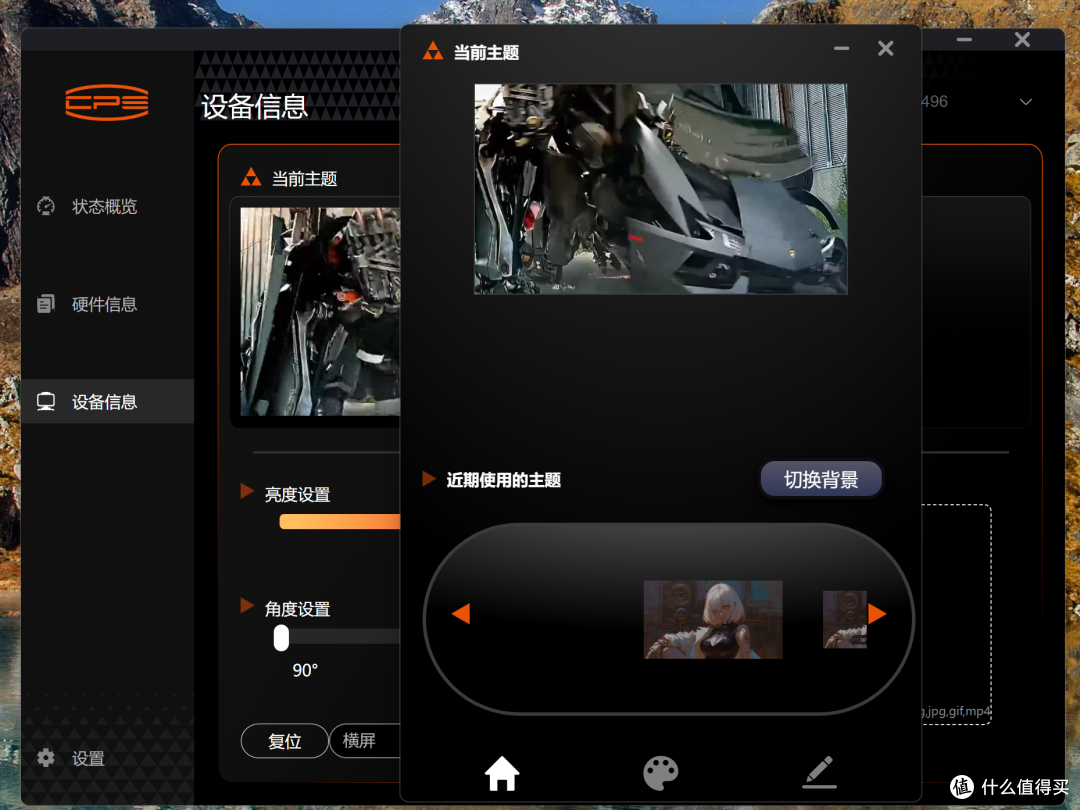
Task: Select the blonde girl theme thumbnail
Action: pos(713,619)
